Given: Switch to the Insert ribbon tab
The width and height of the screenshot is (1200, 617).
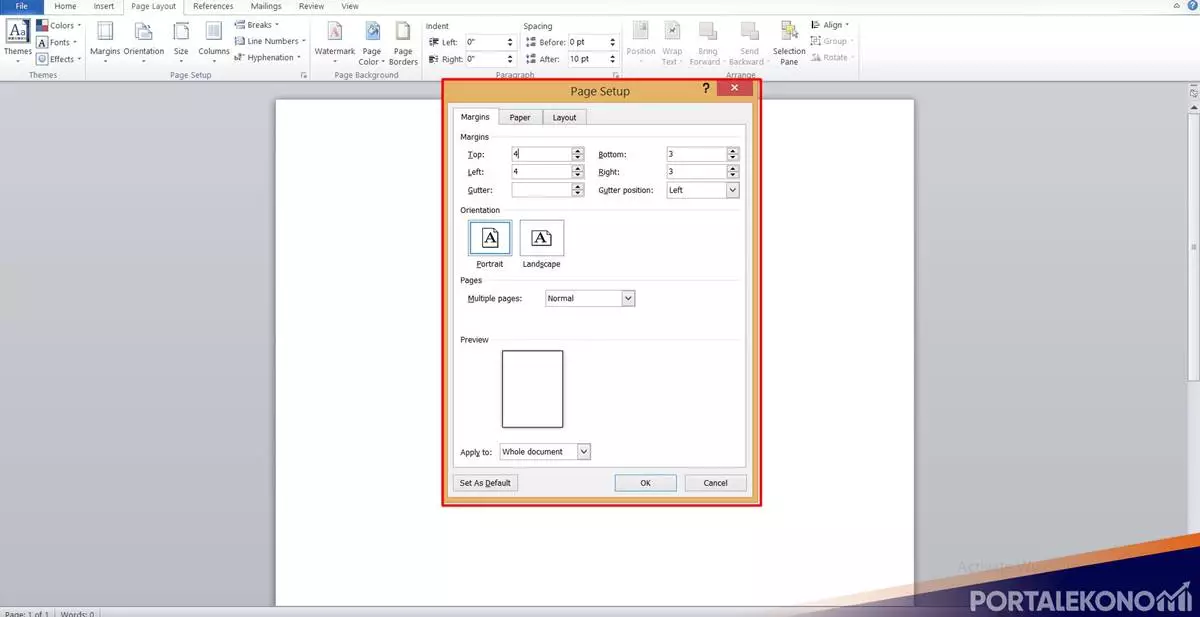Looking at the screenshot, I should coord(104,6).
